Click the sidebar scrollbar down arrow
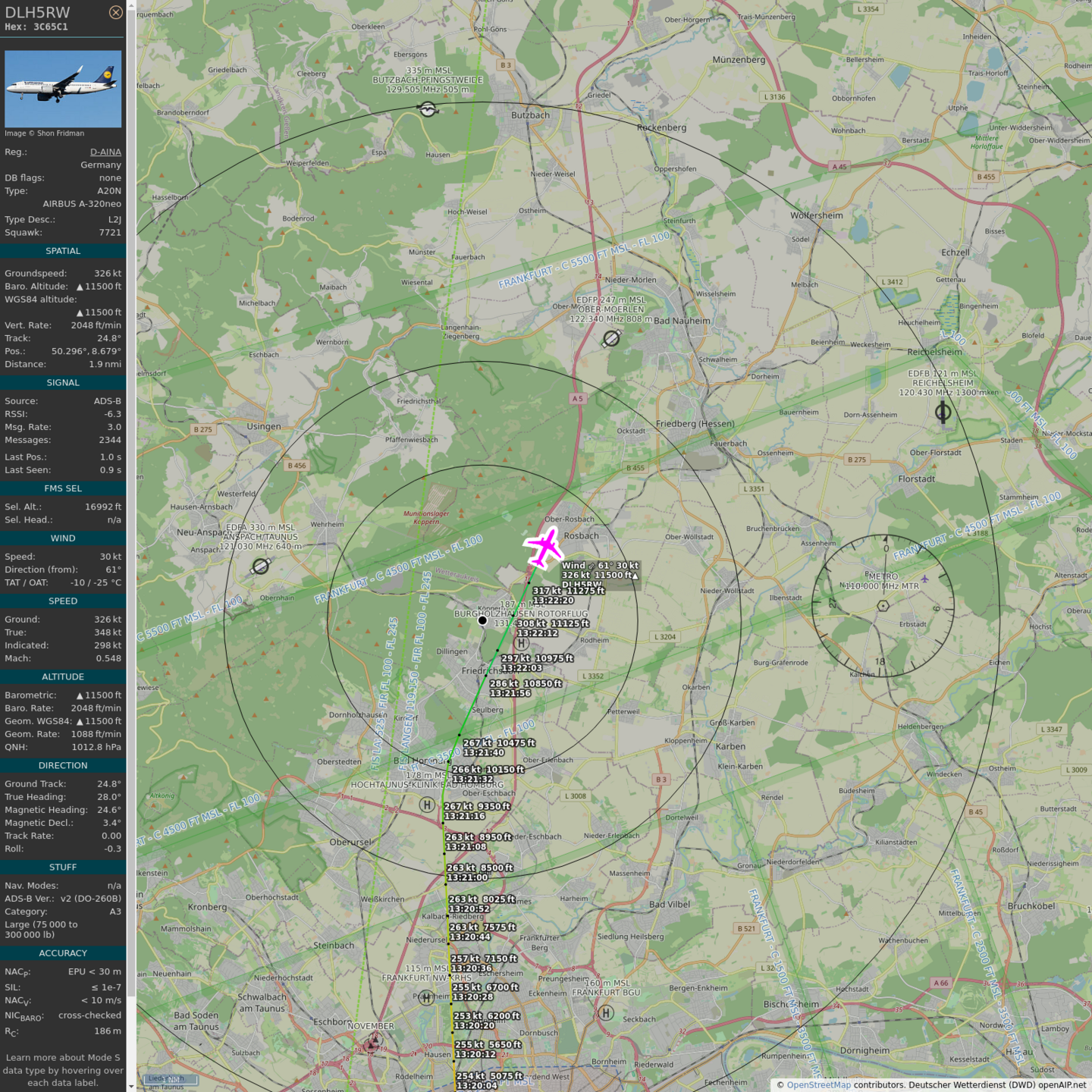This screenshot has width=1092, height=1092. (x=131, y=1087)
